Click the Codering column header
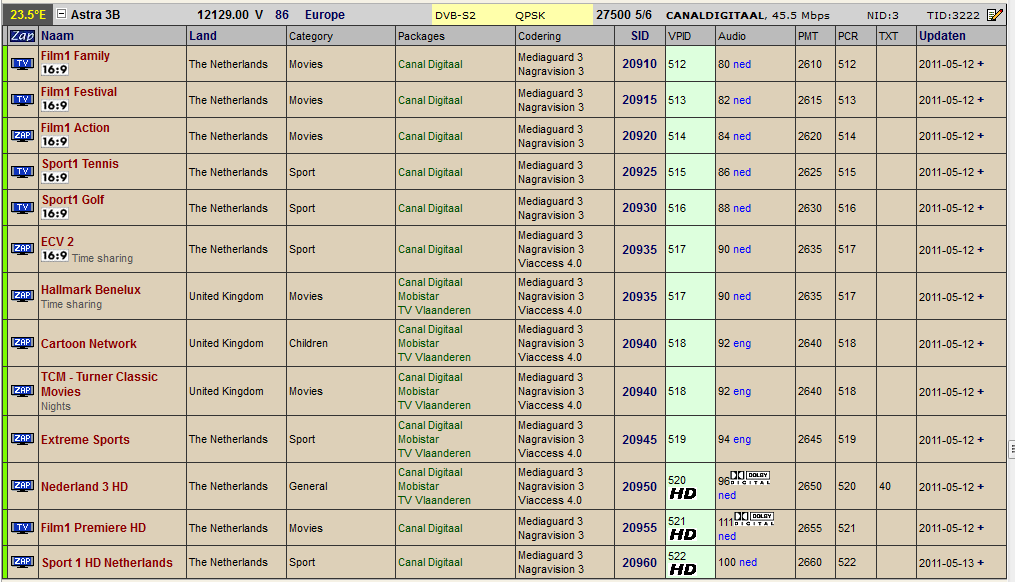Image resolution: width=1015 pixels, height=582 pixels. click(x=539, y=36)
